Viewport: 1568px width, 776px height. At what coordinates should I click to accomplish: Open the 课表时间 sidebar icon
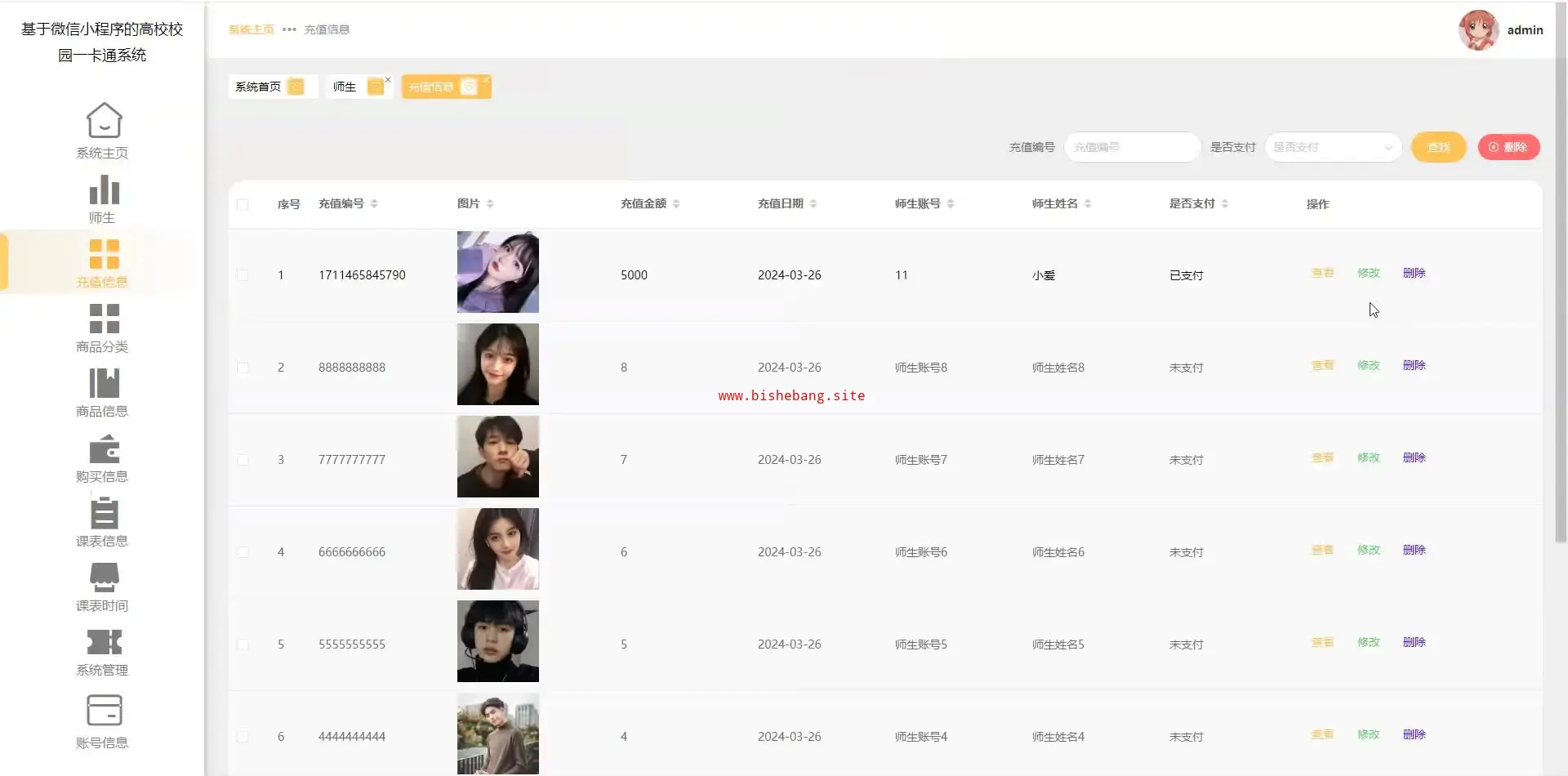pyautogui.click(x=104, y=578)
